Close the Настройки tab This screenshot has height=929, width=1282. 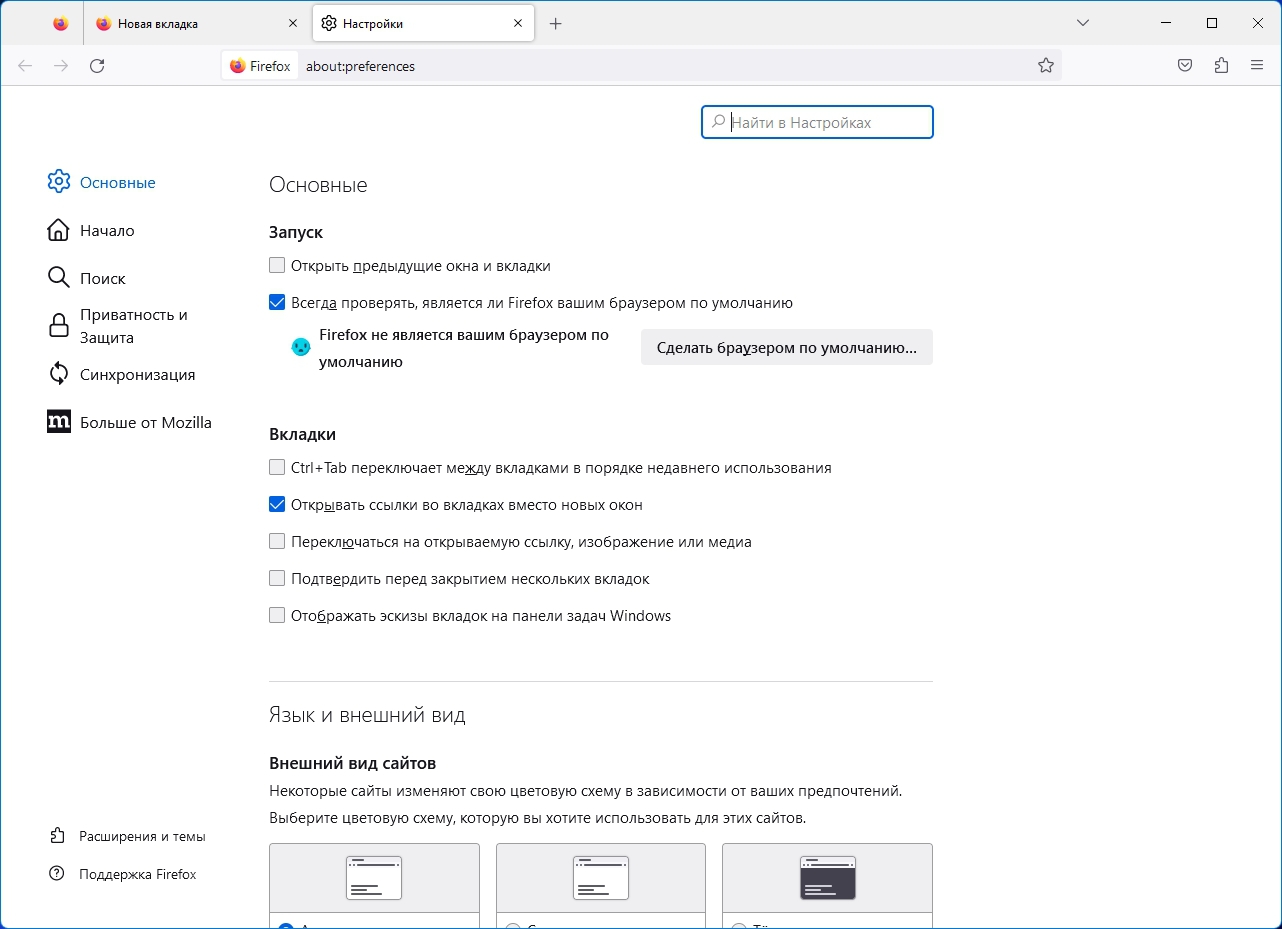[518, 24]
